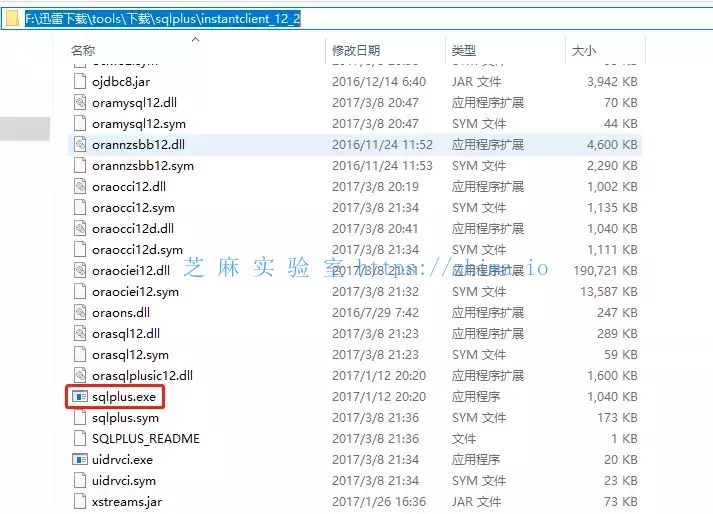
Task: Click the xstreams.jar file icon
Action: click(81, 502)
